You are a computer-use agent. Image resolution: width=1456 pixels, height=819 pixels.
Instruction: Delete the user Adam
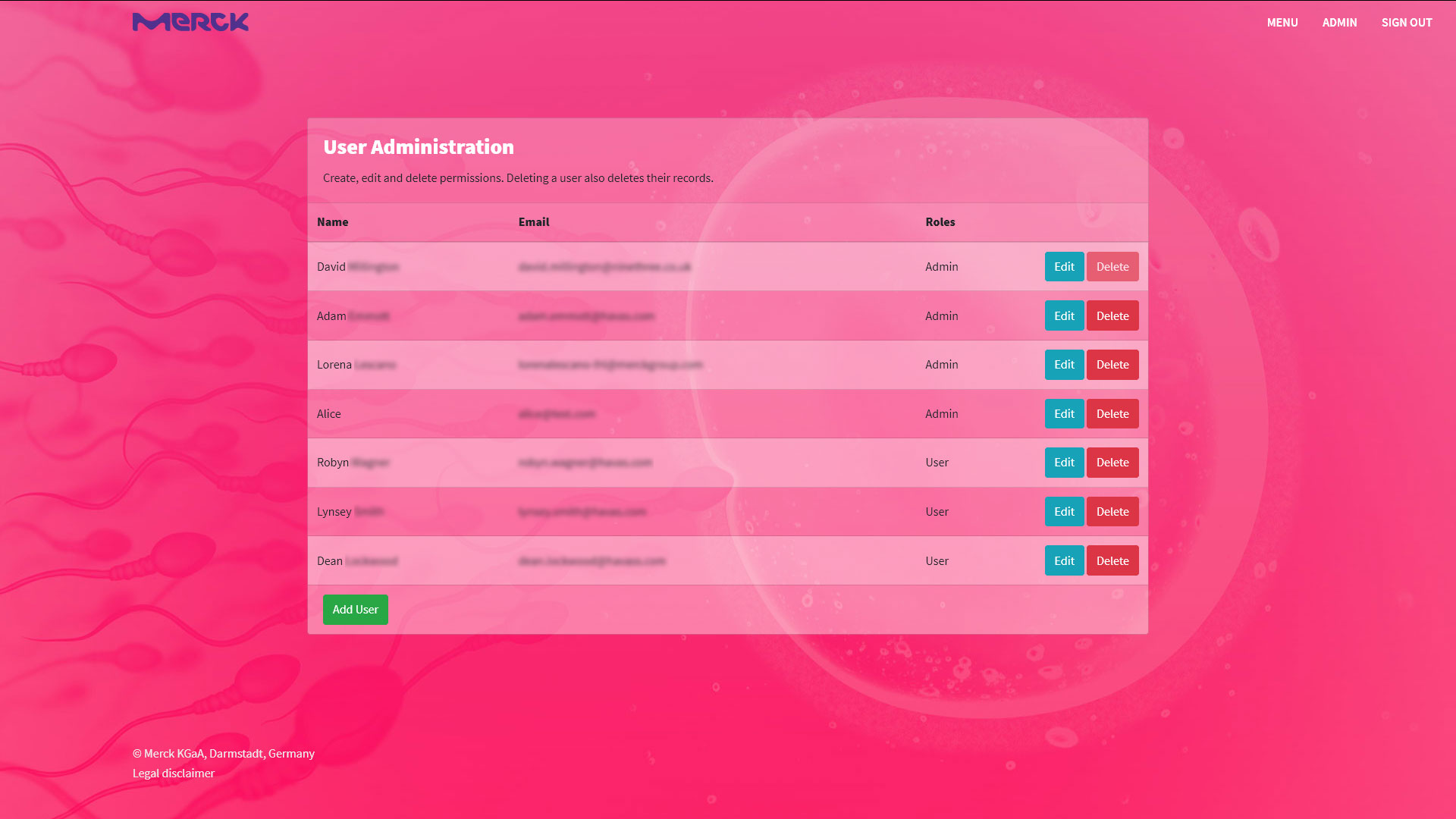click(x=1112, y=315)
